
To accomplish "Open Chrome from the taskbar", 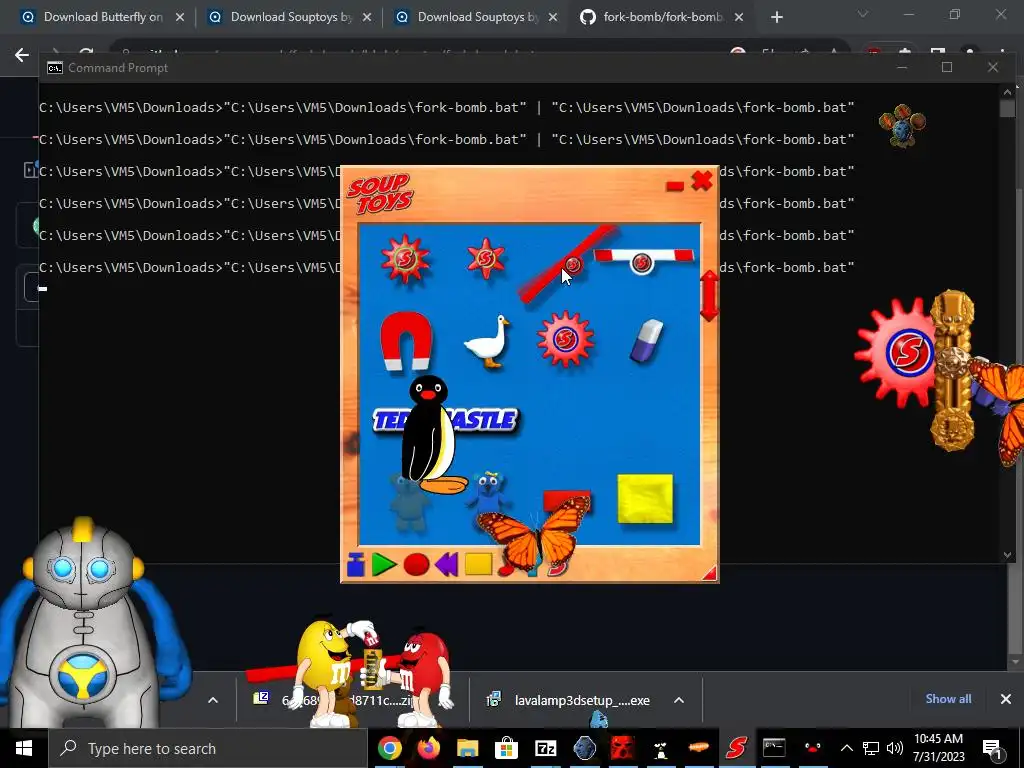I will click(389, 748).
